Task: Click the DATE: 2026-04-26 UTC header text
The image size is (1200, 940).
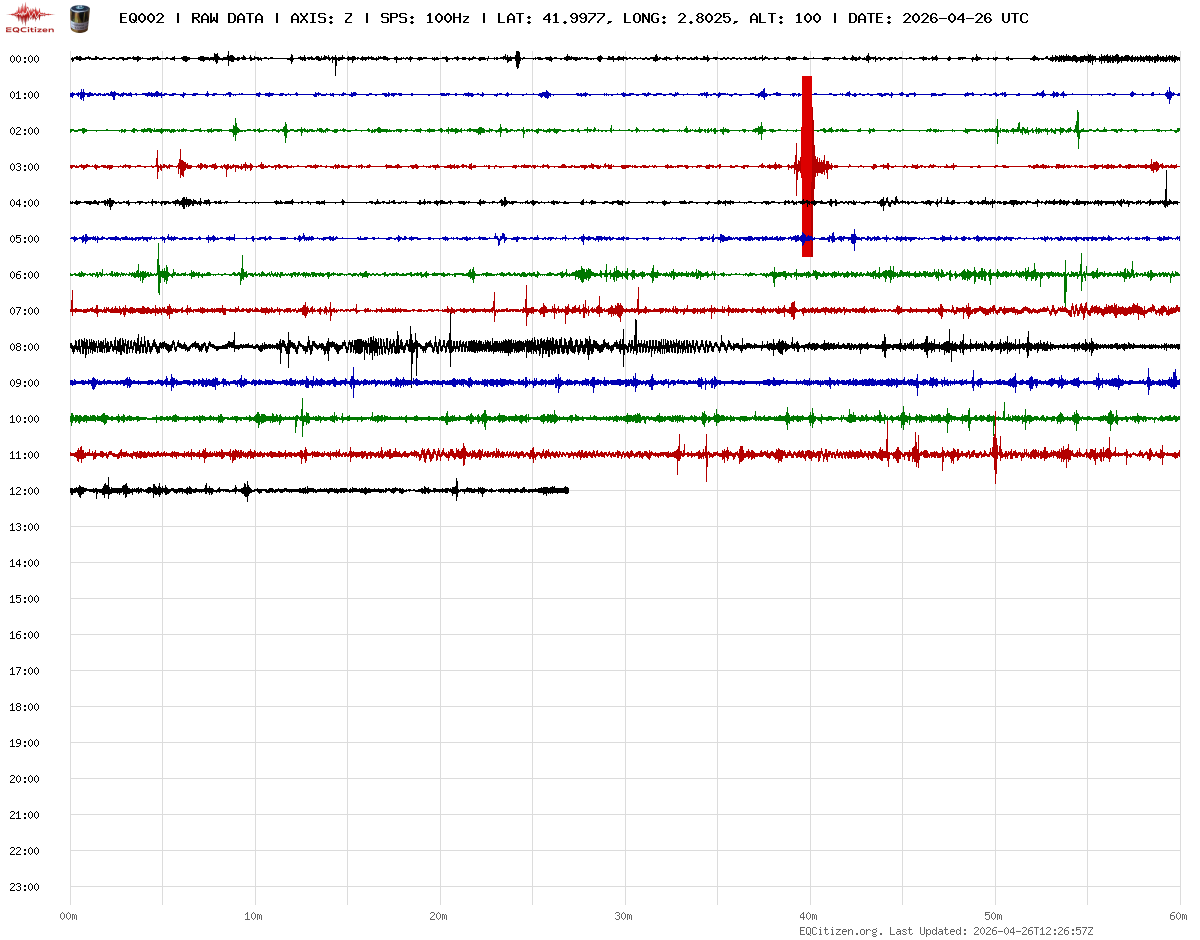Action: tap(938, 18)
